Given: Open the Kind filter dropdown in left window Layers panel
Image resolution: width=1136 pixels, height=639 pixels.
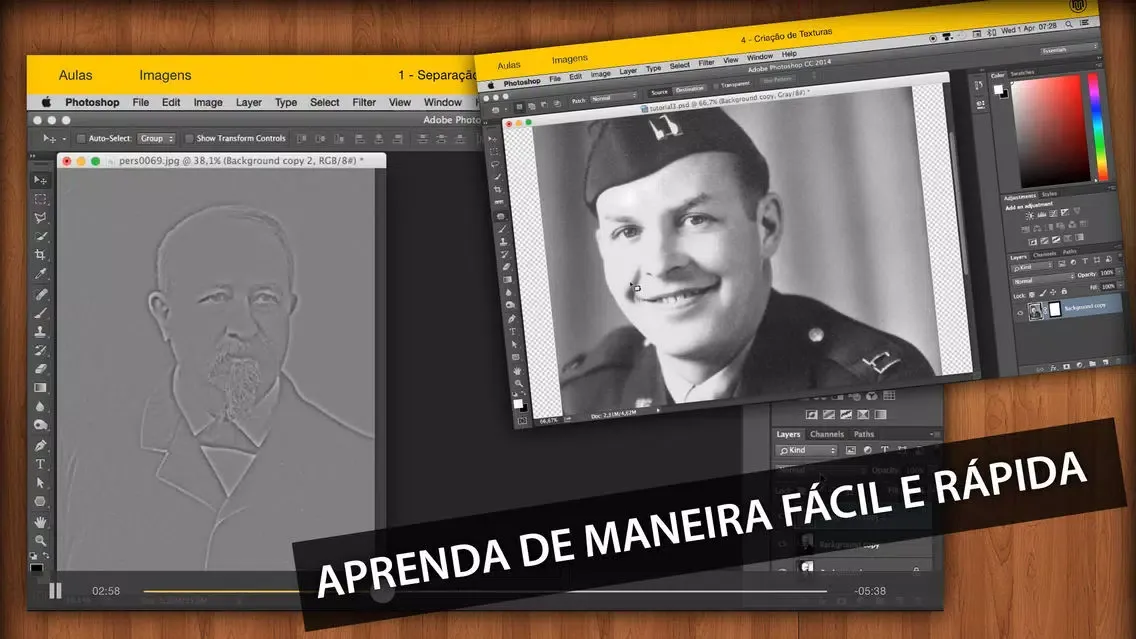Looking at the screenshot, I should 807,451.
